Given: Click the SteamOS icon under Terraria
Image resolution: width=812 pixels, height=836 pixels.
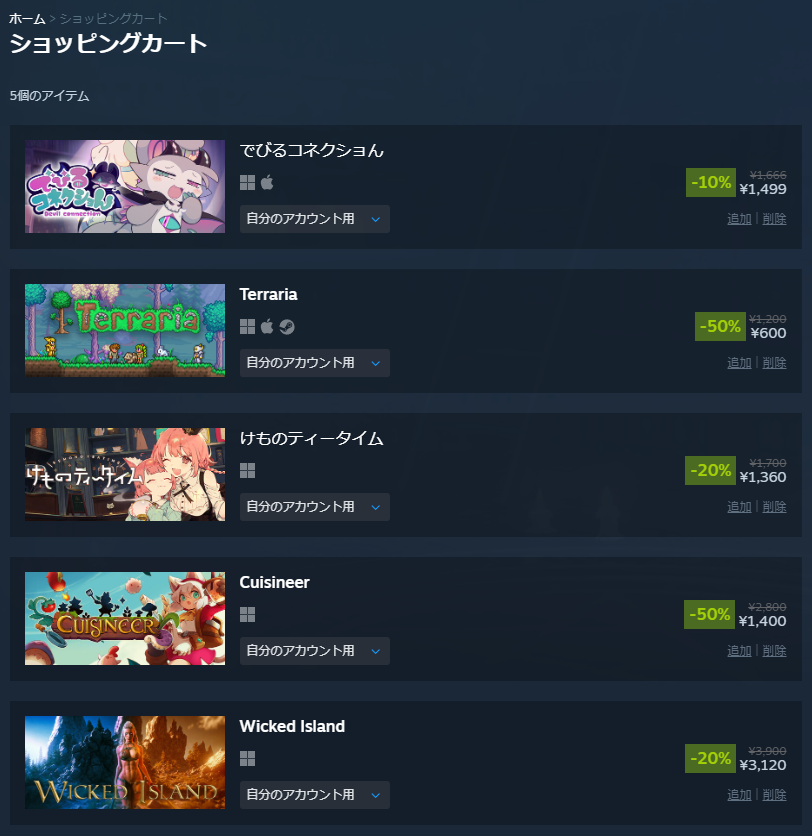Looking at the screenshot, I should pyautogui.click(x=287, y=327).
